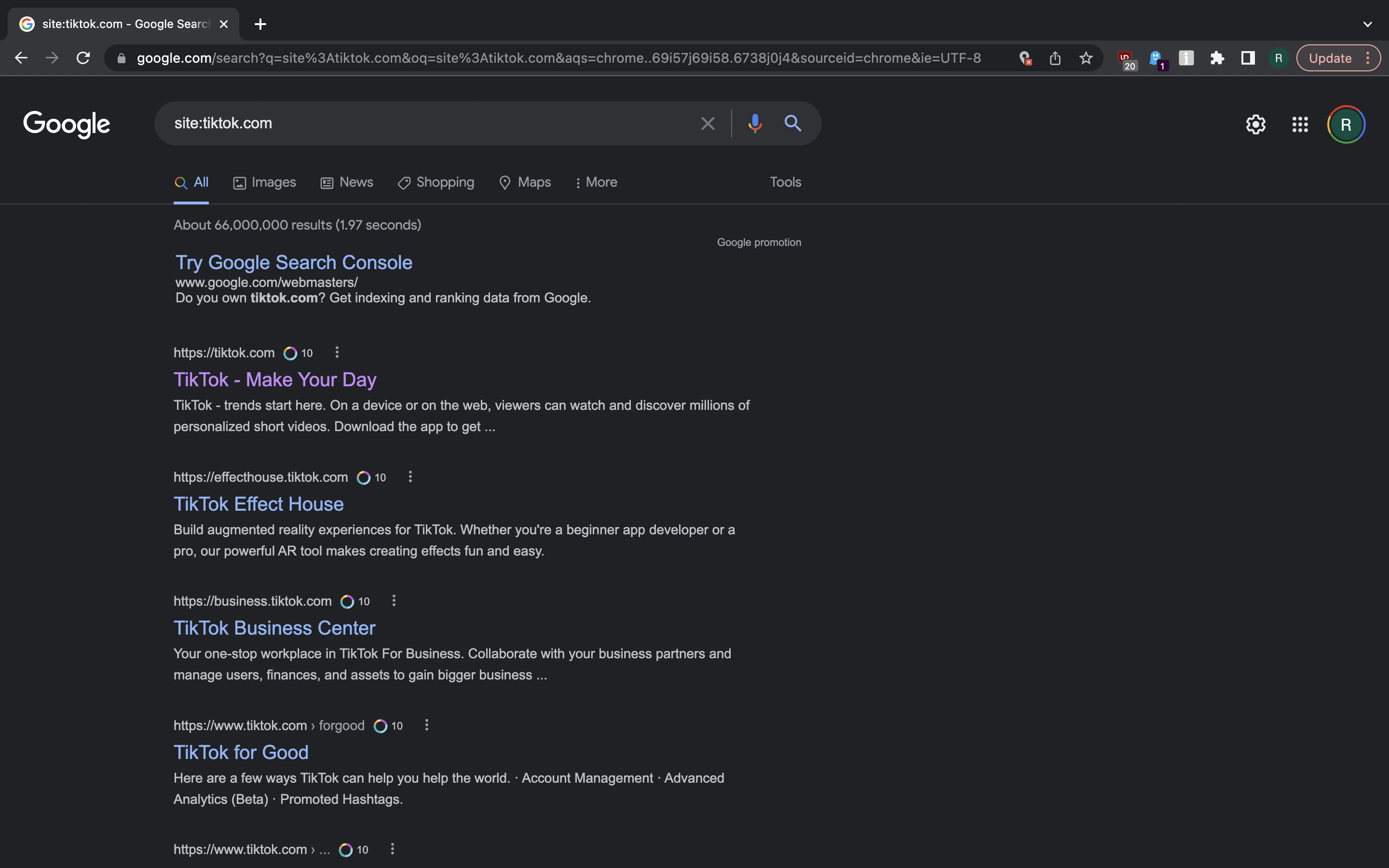Switch to the Images tab

click(264, 183)
